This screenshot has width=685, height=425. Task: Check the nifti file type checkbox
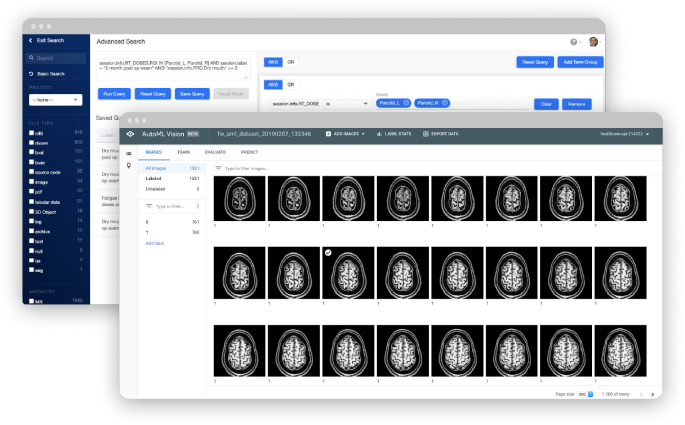[30, 133]
